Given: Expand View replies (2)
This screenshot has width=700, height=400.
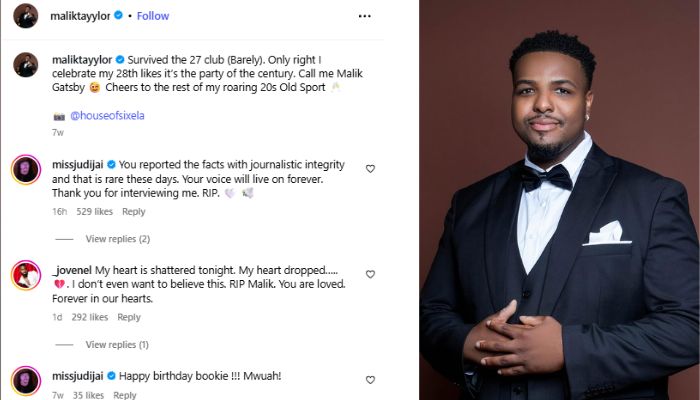Looking at the screenshot, I should click(117, 239).
